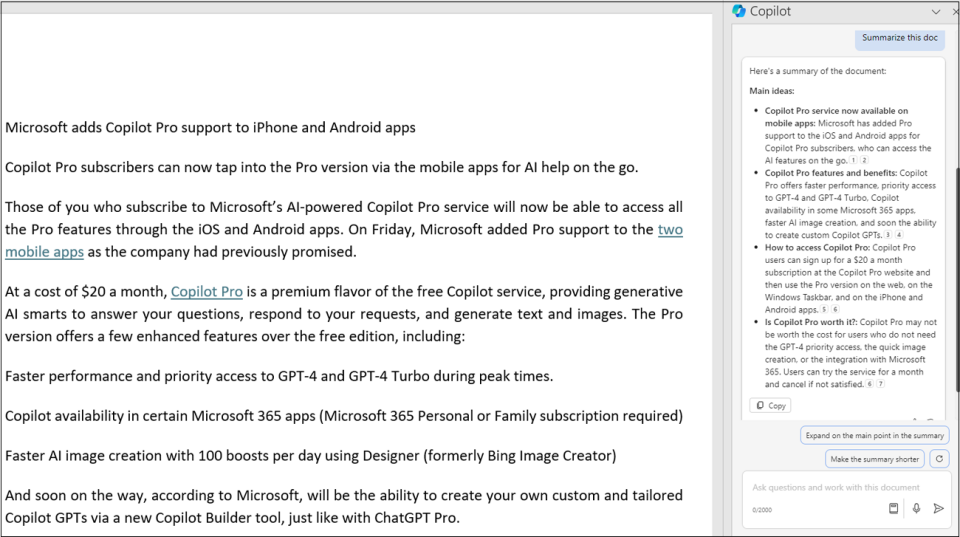Image resolution: width=960 pixels, height=537 pixels.
Task: Click the microphone icon in prompt box
Action: click(916, 508)
